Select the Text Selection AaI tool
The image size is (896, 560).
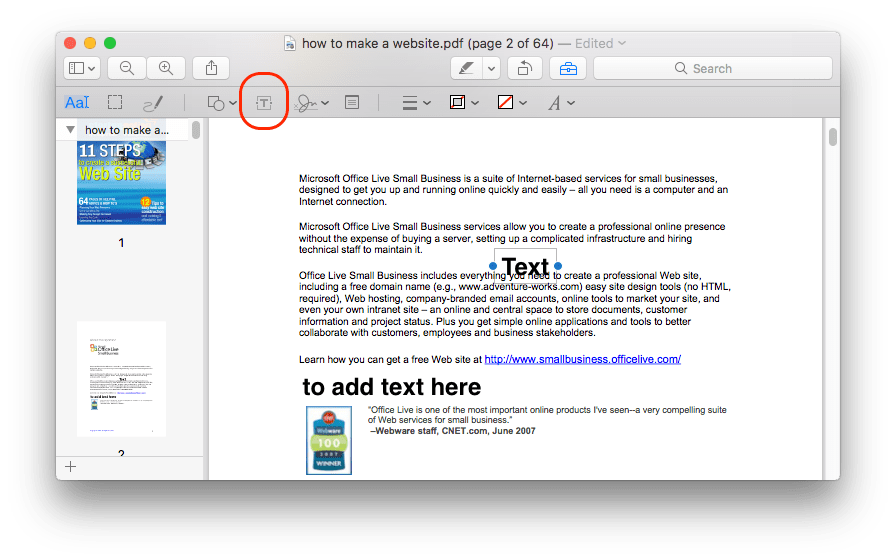pyautogui.click(x=77, y=103)
